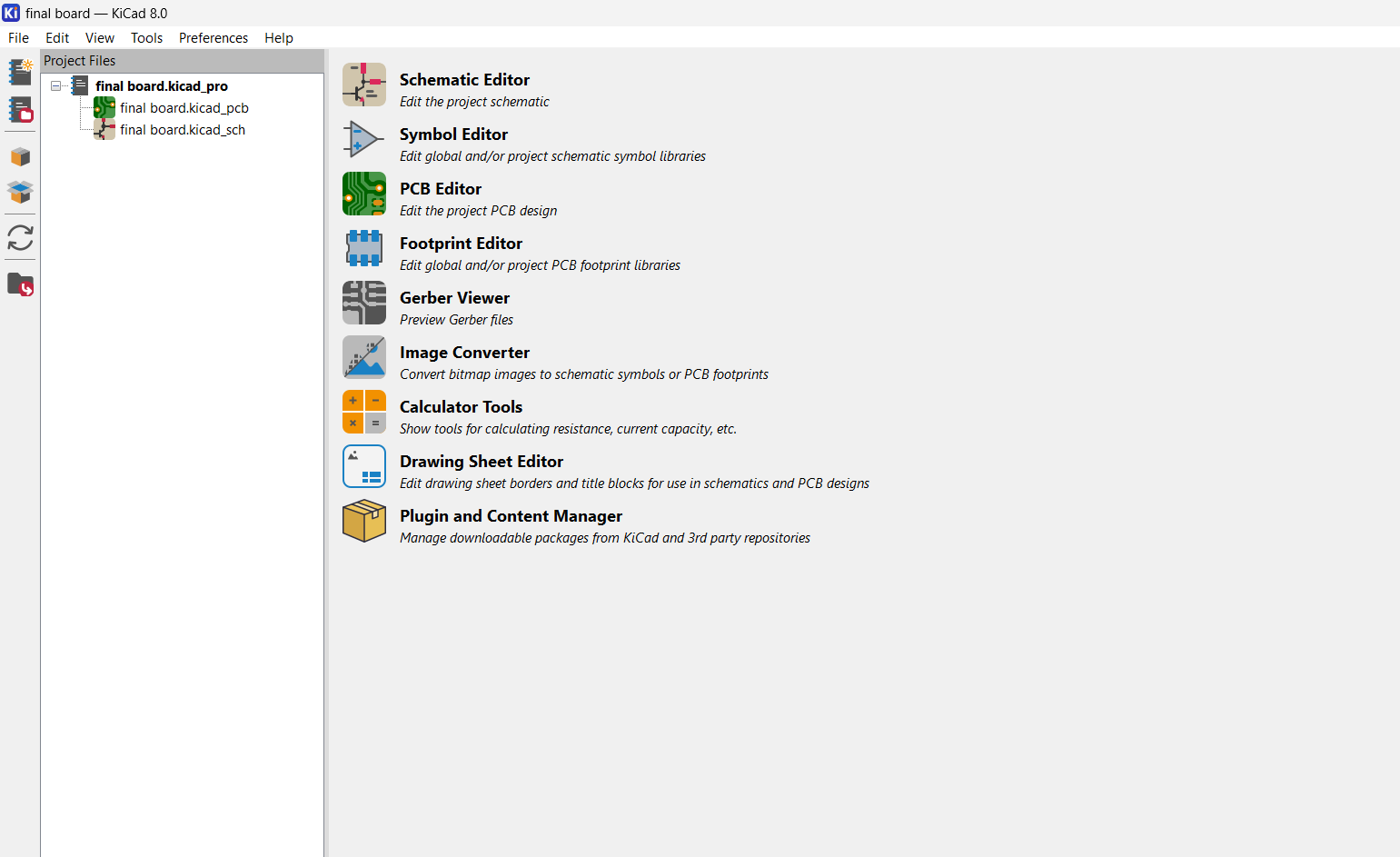Click Plugin and Content Manager title text

click(511, 516)
